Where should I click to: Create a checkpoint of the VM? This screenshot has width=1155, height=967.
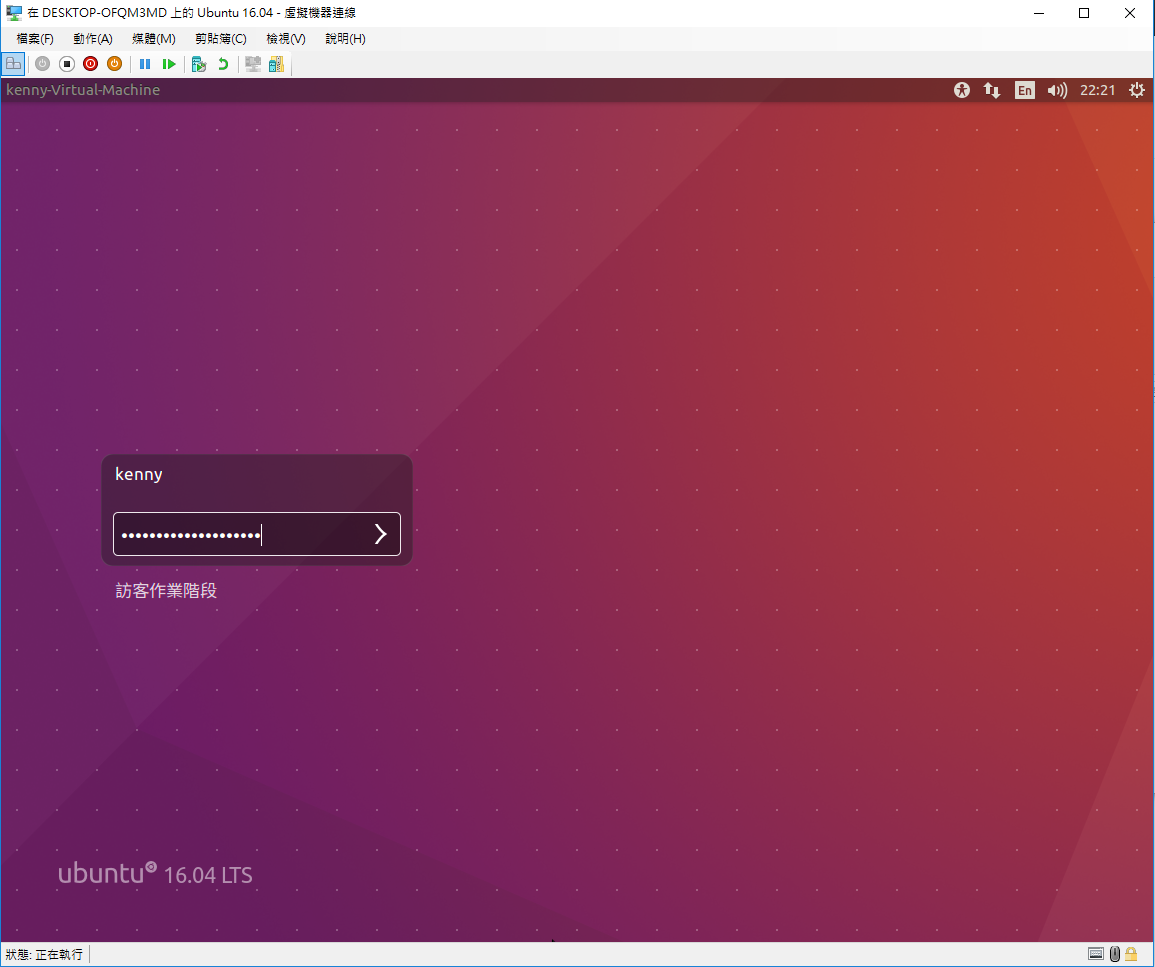tap(198, 63)
